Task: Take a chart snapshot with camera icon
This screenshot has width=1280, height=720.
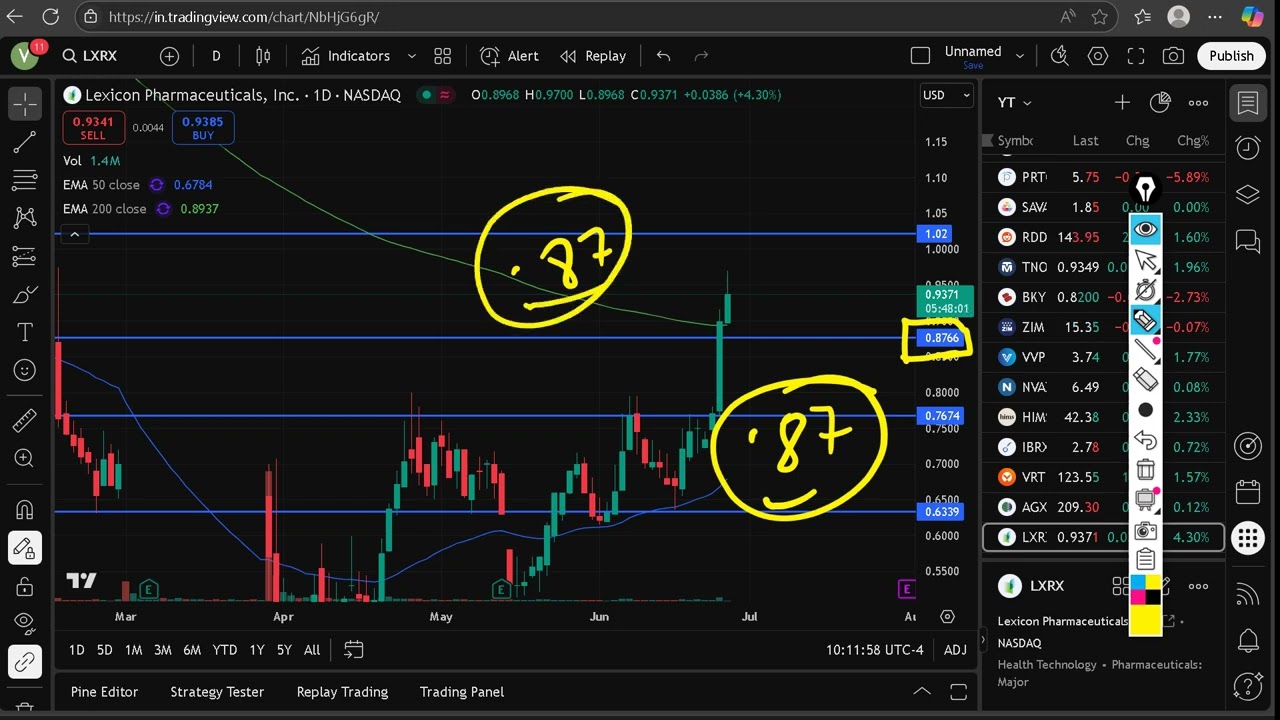Action: (x=1174, y=56)
